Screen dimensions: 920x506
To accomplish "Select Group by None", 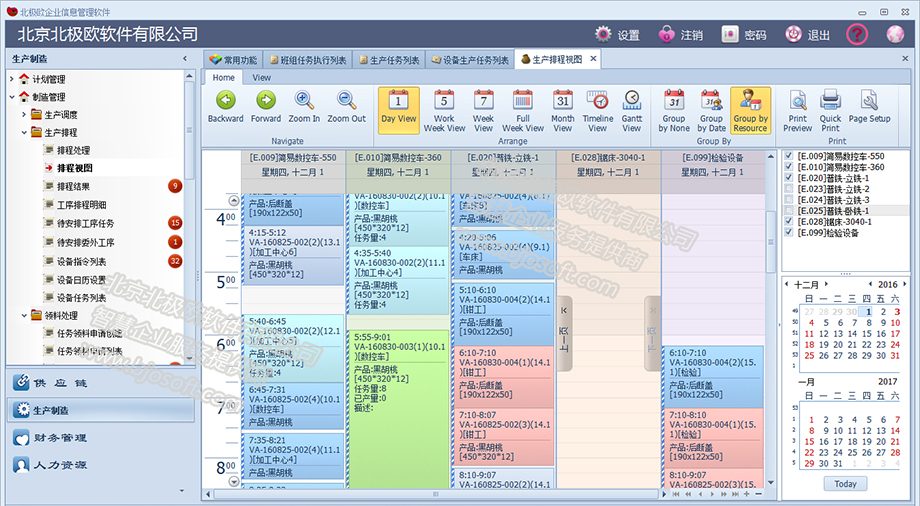I will coord(674,110).
